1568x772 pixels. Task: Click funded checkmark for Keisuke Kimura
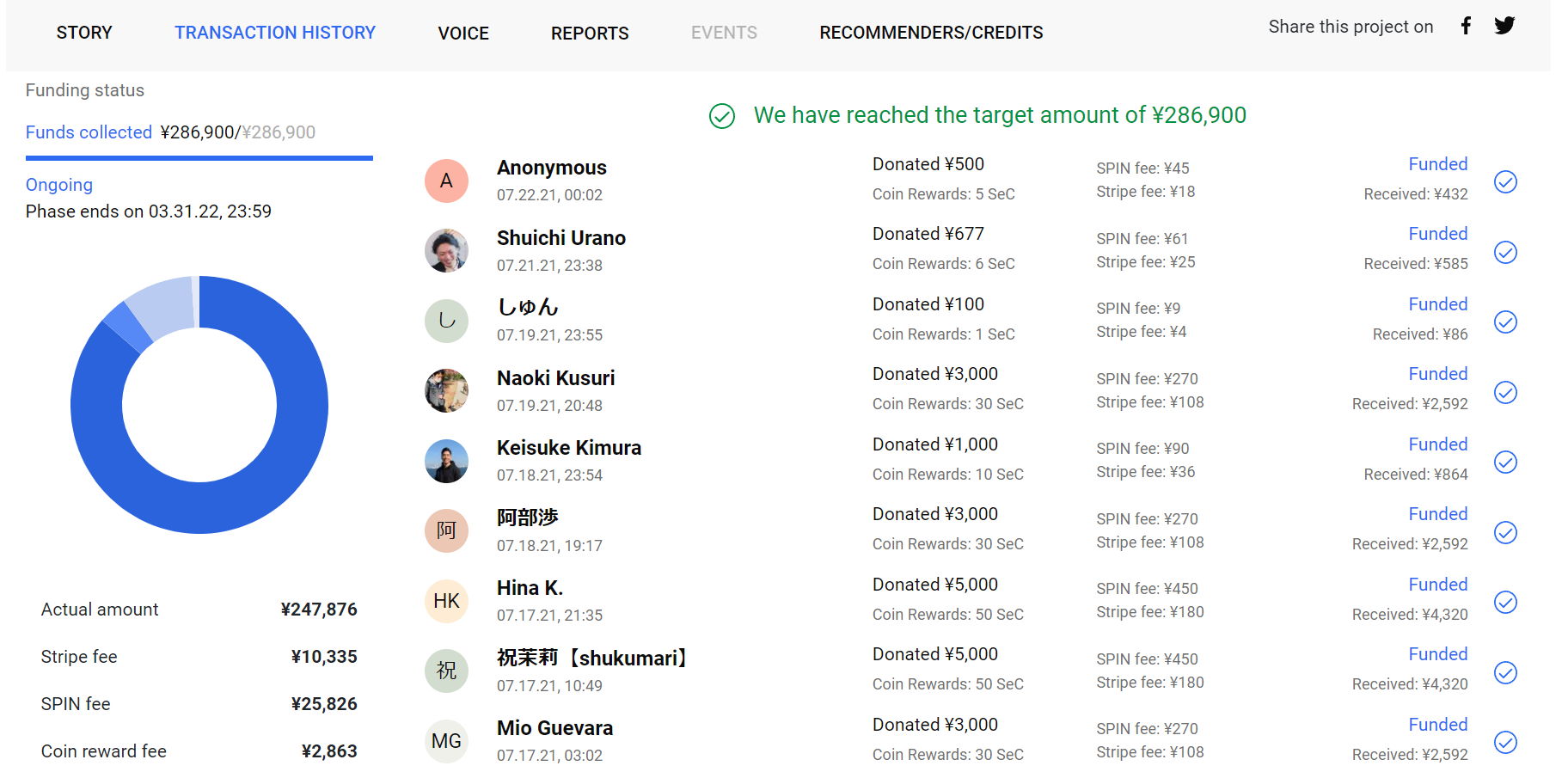pyautogui.click(x=1505, y=462)
